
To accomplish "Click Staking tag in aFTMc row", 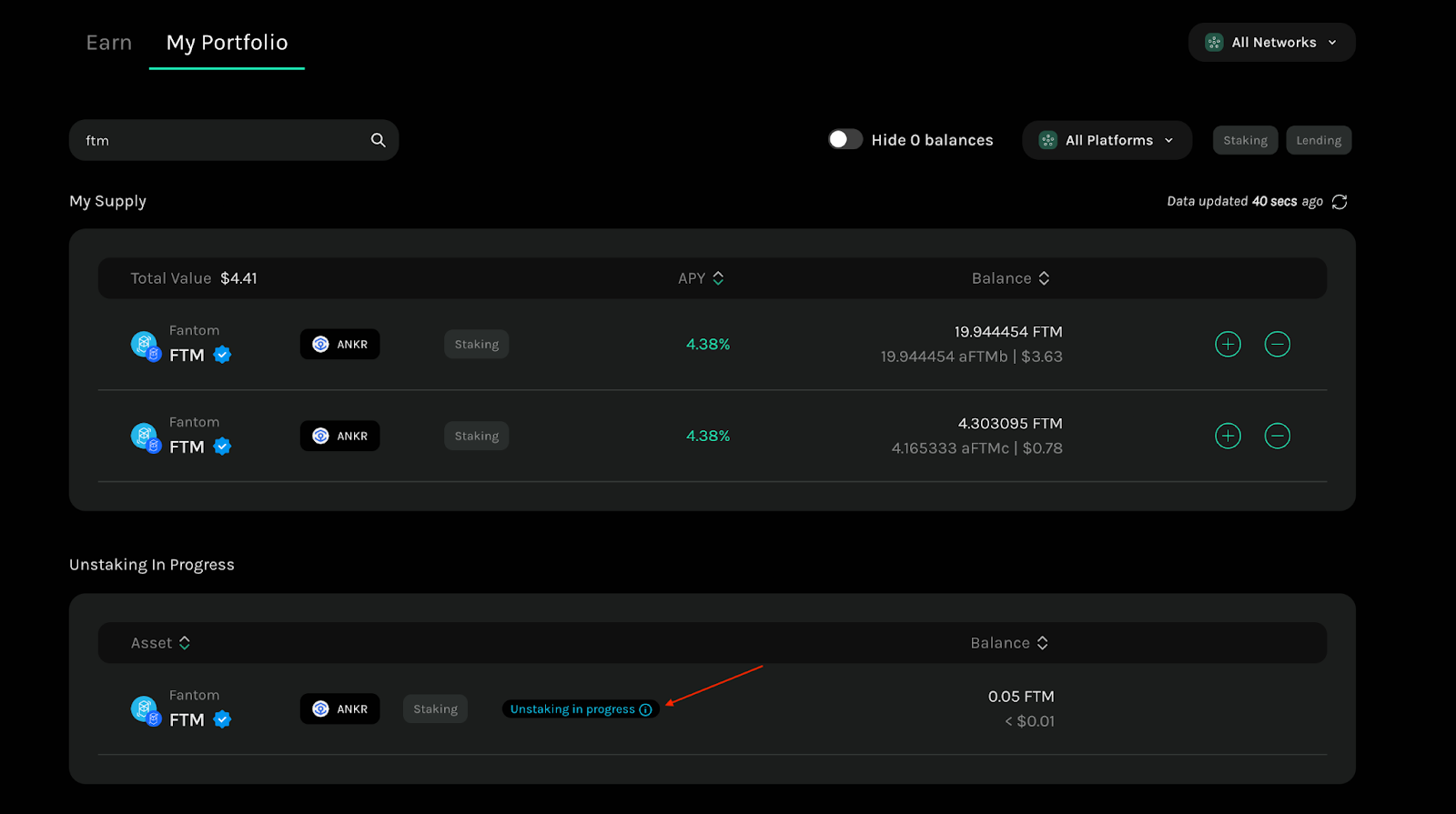I will tap(477, 437).
